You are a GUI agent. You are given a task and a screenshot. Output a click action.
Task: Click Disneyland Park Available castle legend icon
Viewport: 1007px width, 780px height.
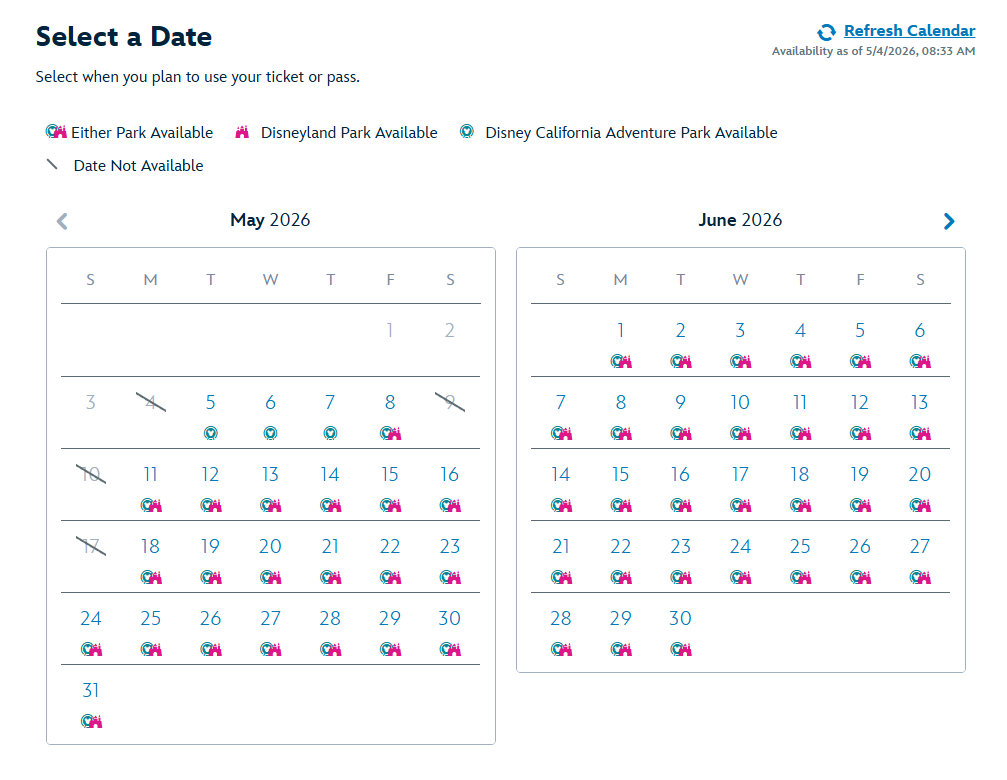coord(242,132)
